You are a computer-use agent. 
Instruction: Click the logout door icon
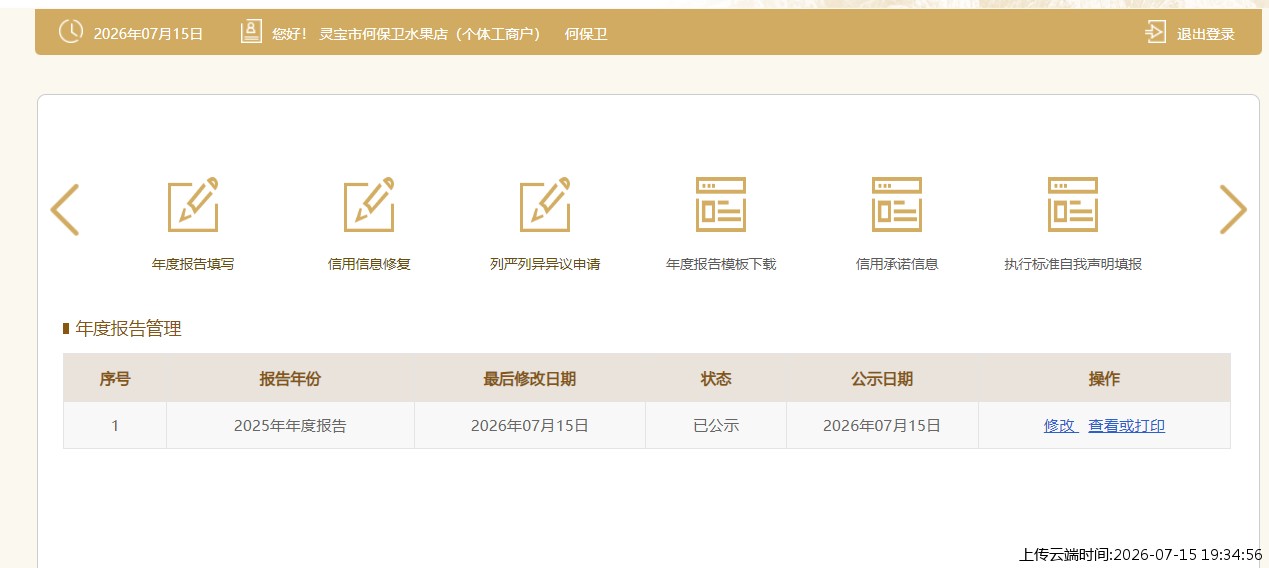pos(1155,32)
